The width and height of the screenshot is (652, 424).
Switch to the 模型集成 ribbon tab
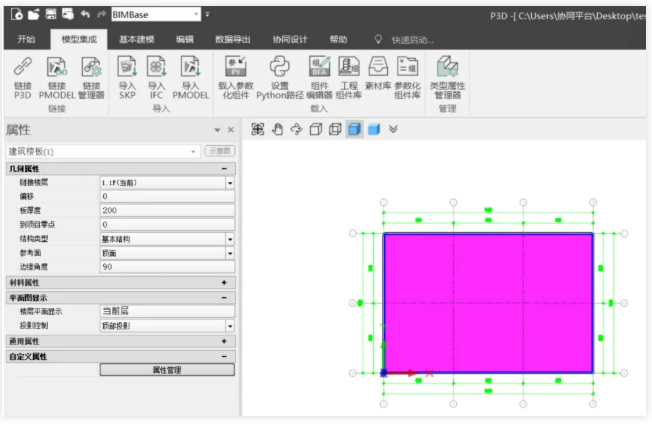tap(79, 39)
